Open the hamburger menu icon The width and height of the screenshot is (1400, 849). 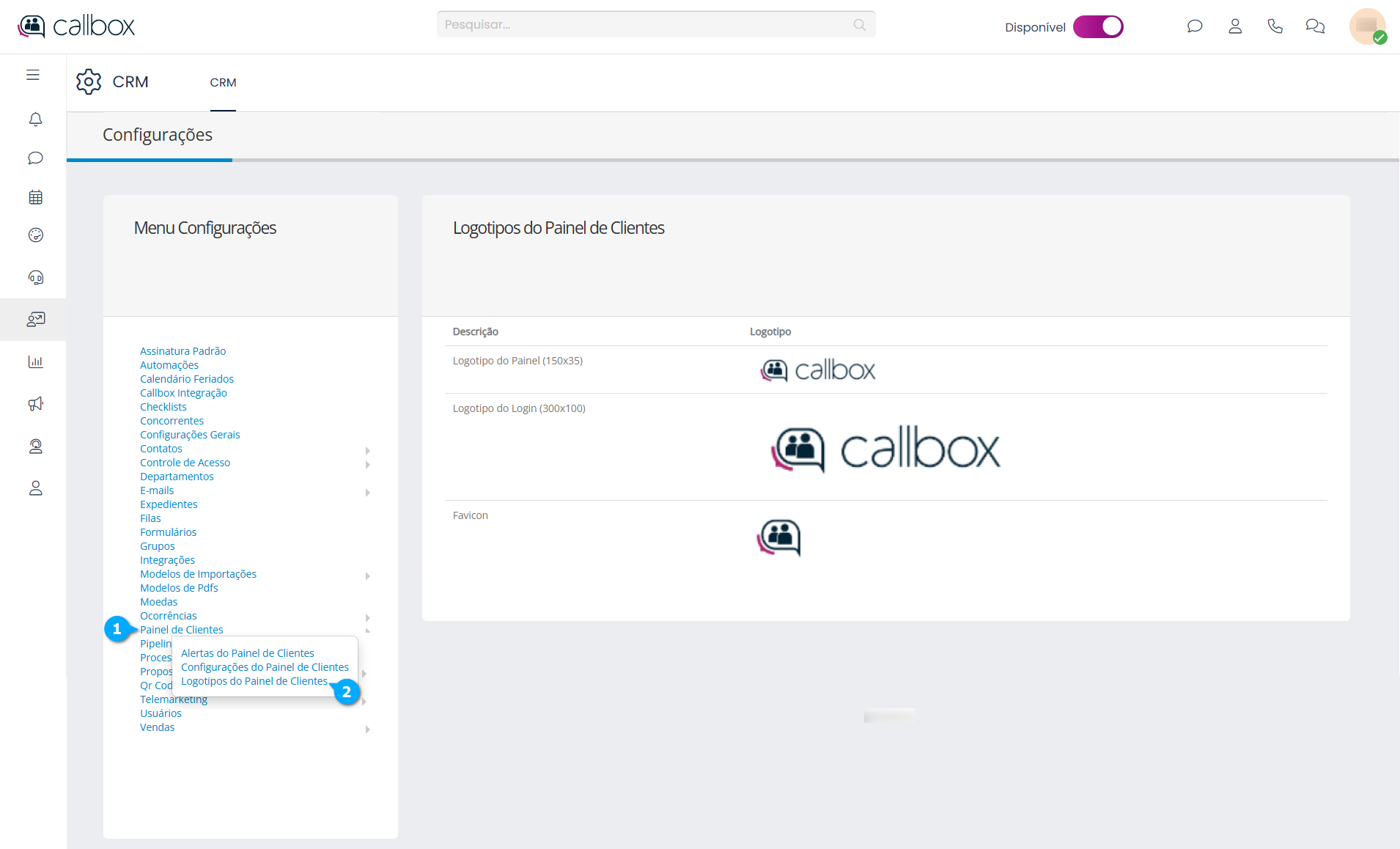tap(33, 75)
